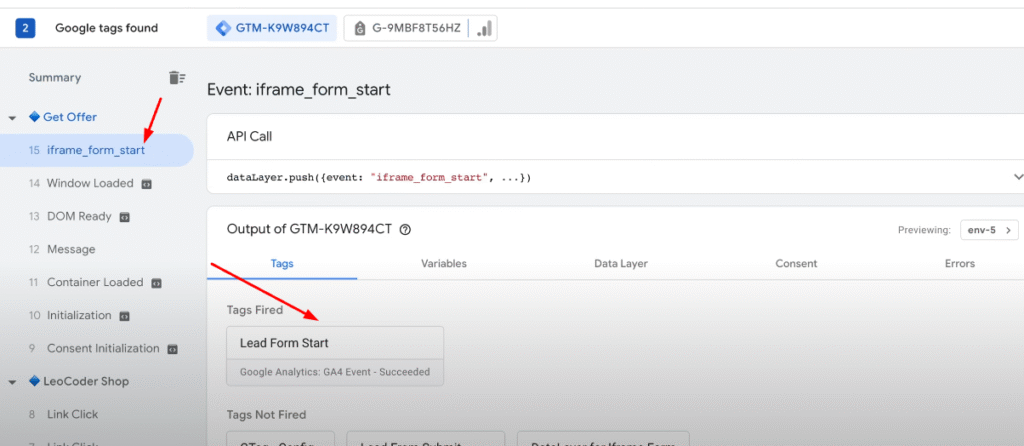Image resolution: width=1024 pixels, height=446 pixels.
Task: Collapse the Get Offer page group
Action: pos(12,118)
